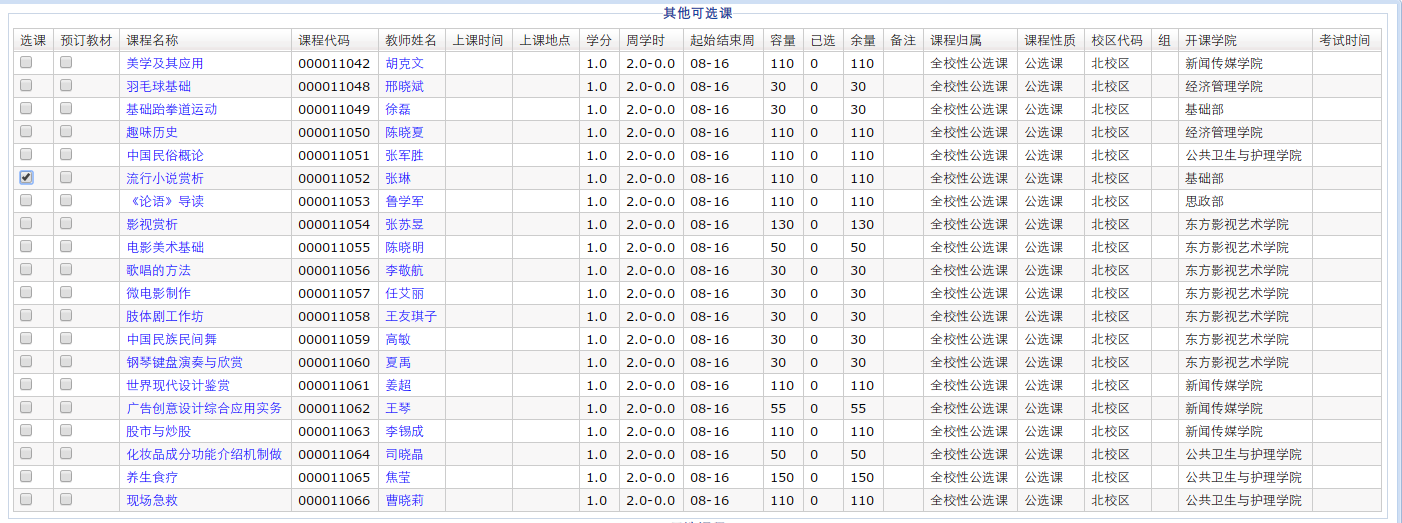Viewport: 1402px width, 523px height.
Task: Check the 选课 box for 现场急救
Action: click(26, 499)
